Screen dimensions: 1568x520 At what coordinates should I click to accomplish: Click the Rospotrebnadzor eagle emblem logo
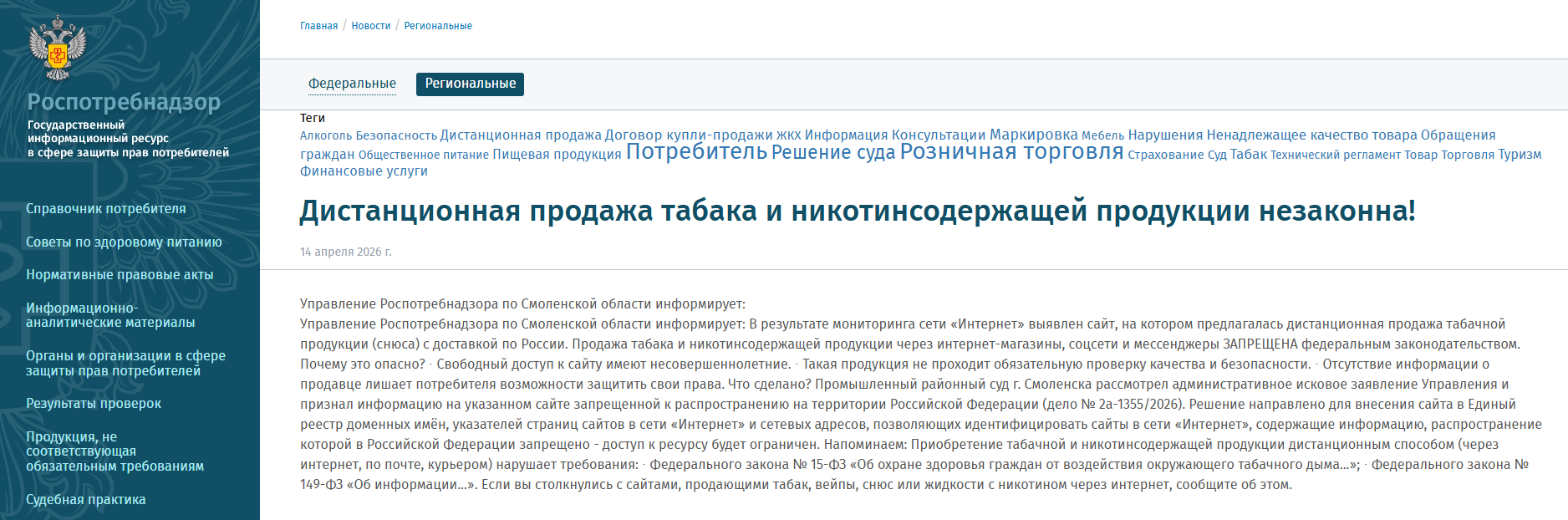(58, 48)
